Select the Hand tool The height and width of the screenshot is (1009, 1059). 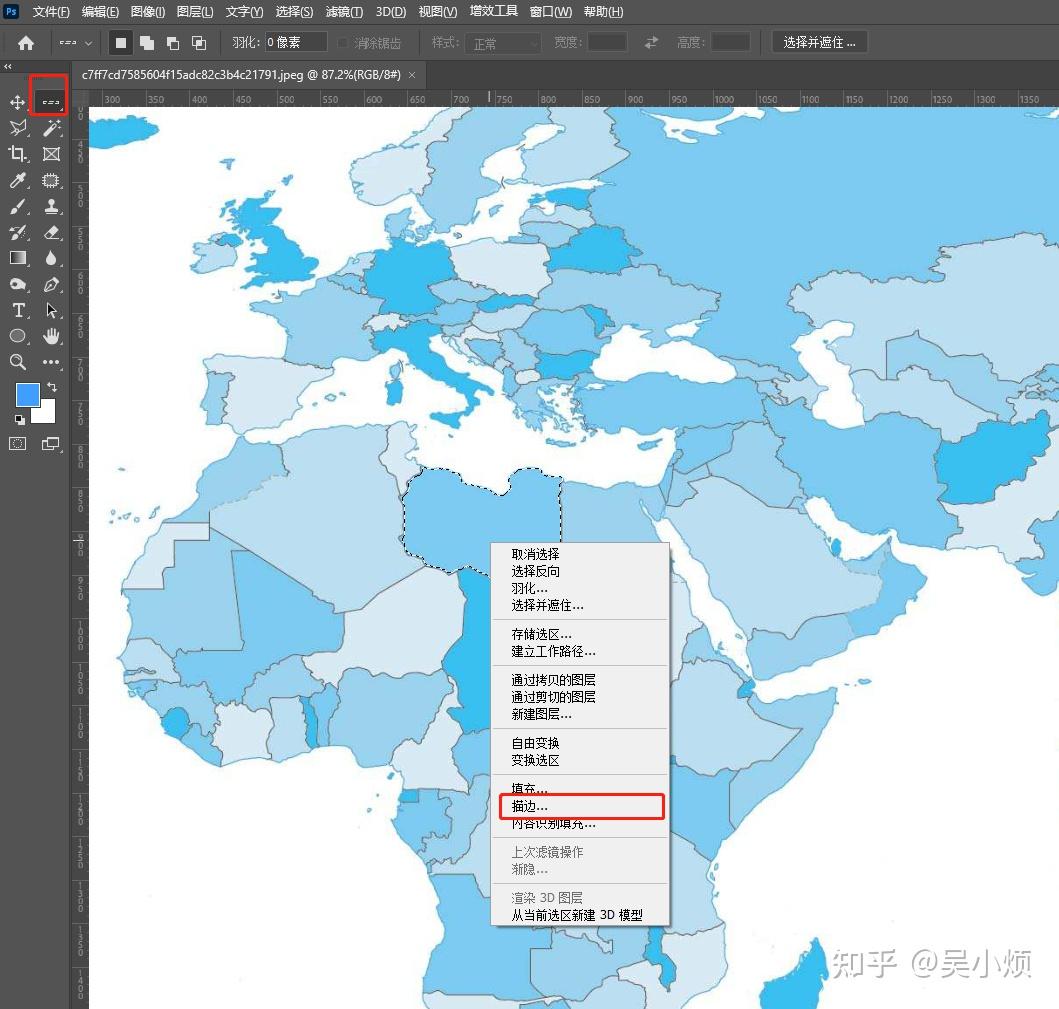51,336
